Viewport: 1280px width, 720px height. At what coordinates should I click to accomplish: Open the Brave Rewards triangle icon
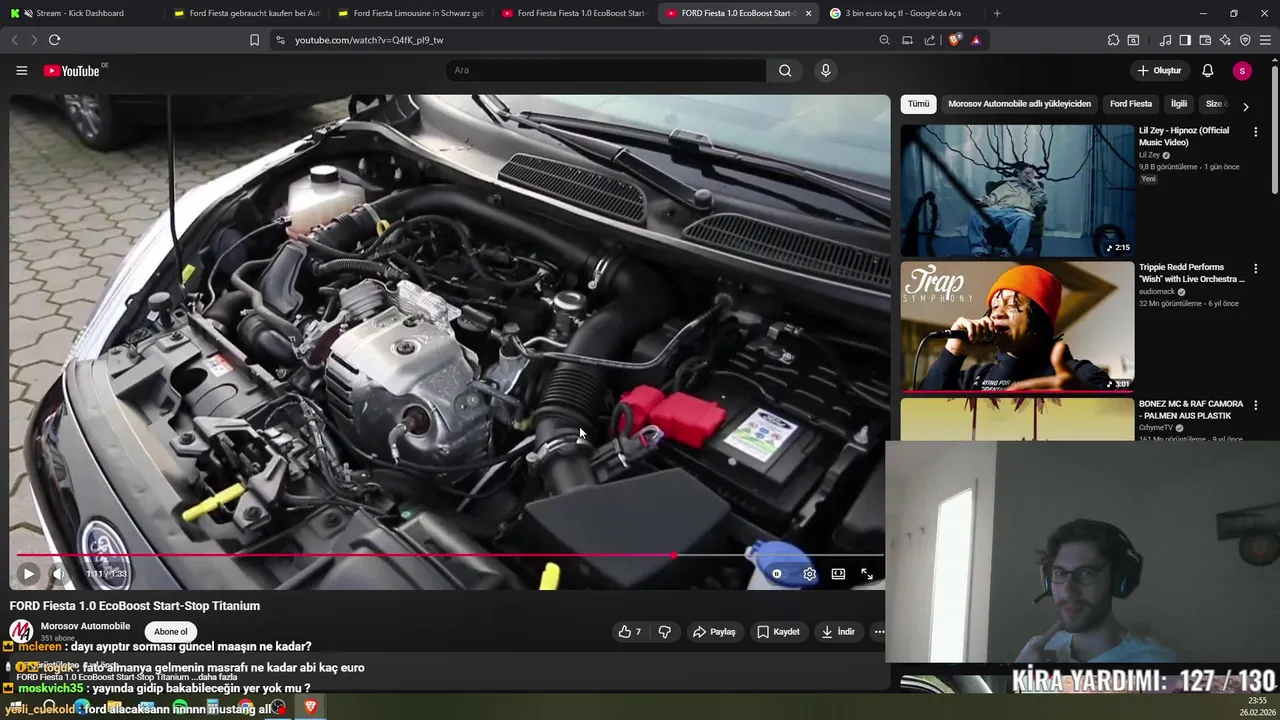click(976, 40)
